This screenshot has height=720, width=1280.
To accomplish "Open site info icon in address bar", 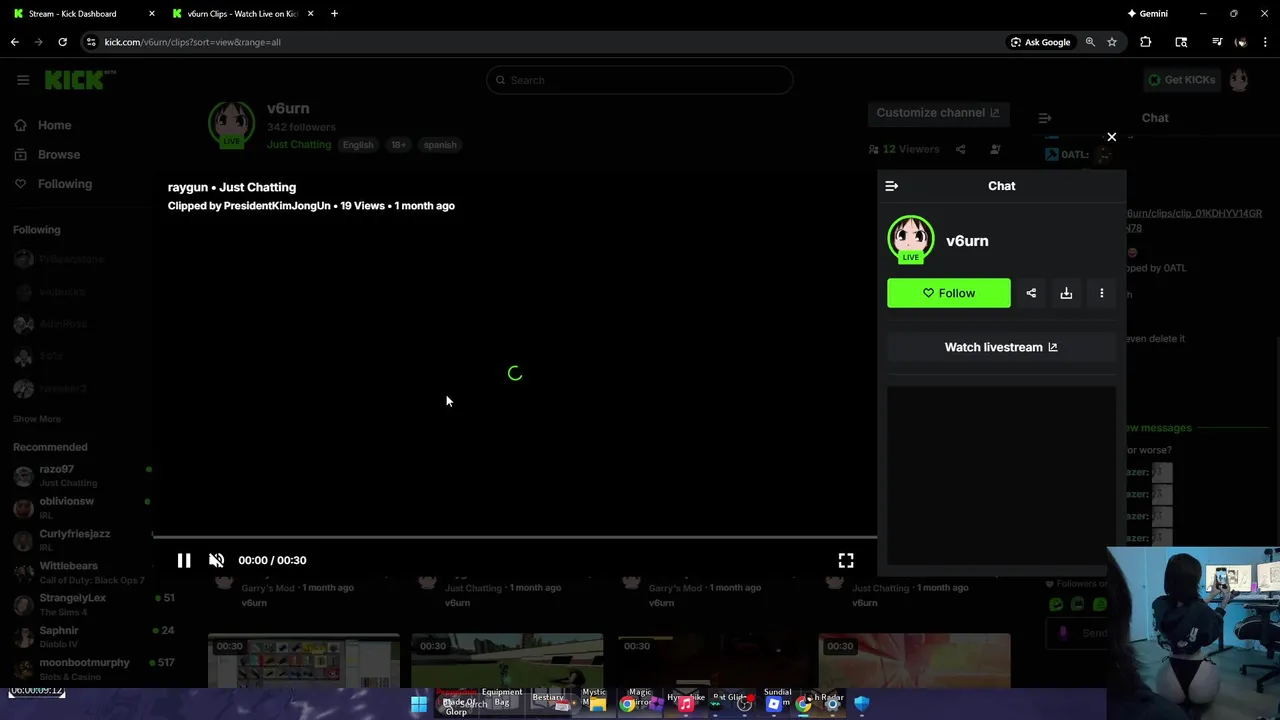I will pyautogui.click(x=91, y=42).
